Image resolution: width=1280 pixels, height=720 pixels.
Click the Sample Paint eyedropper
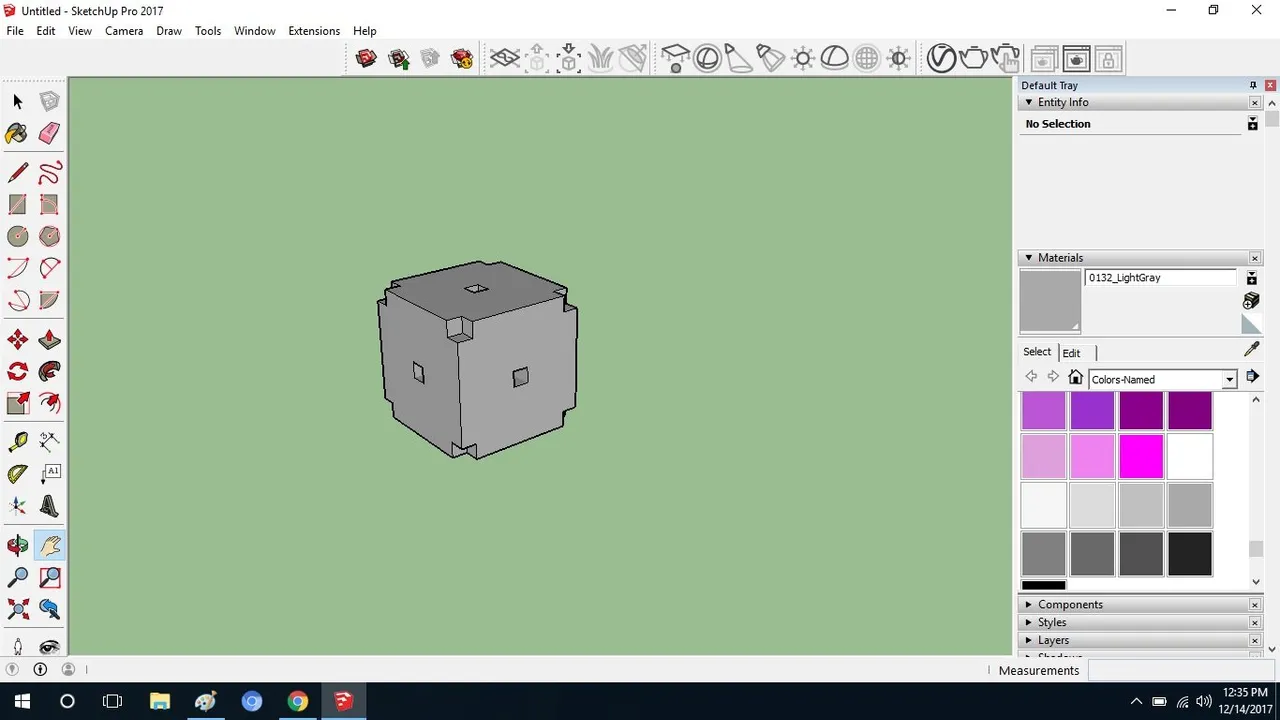(1251, 349)
